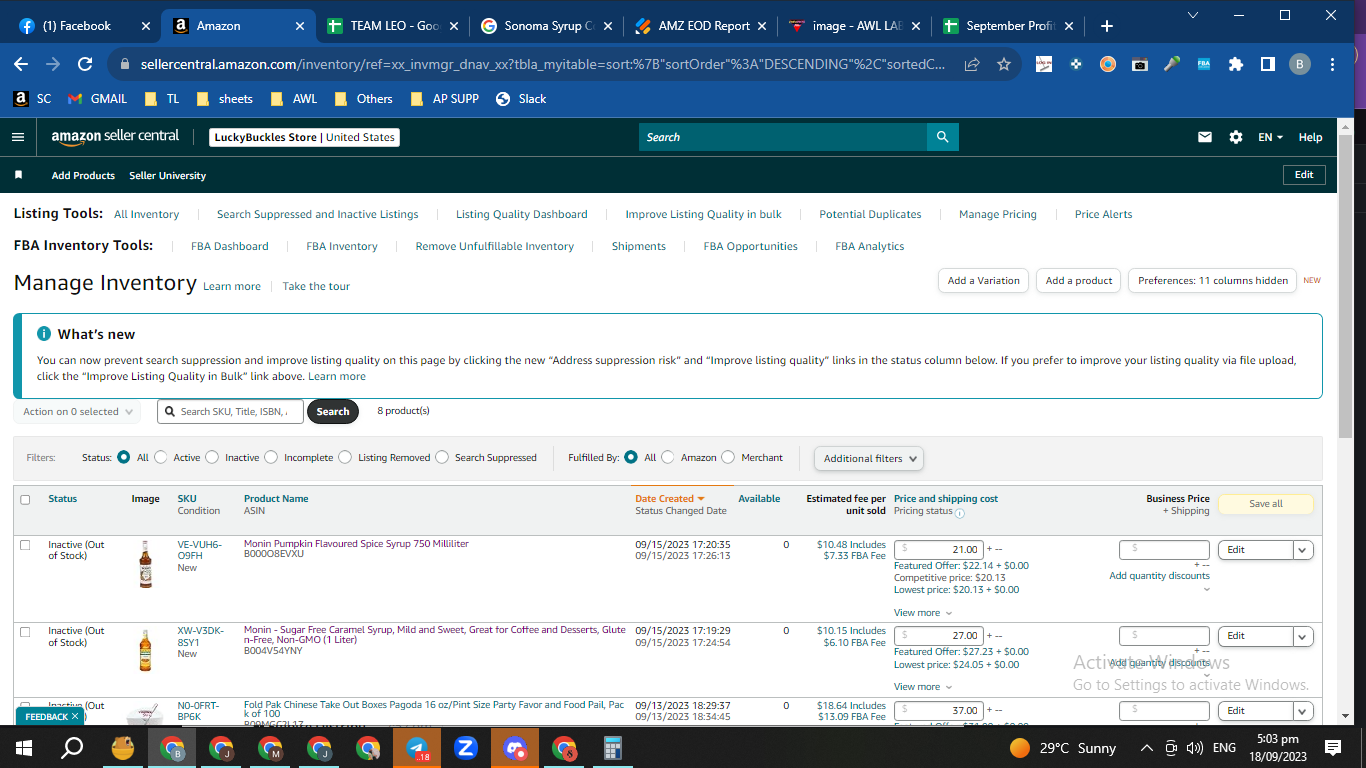Click the teal search magnifier button
Screen dimensions: 1366x768
click(942, 137)
